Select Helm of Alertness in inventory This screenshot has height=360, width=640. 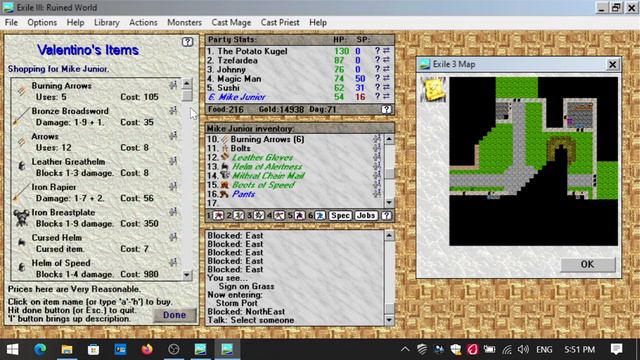coord(267,167)
